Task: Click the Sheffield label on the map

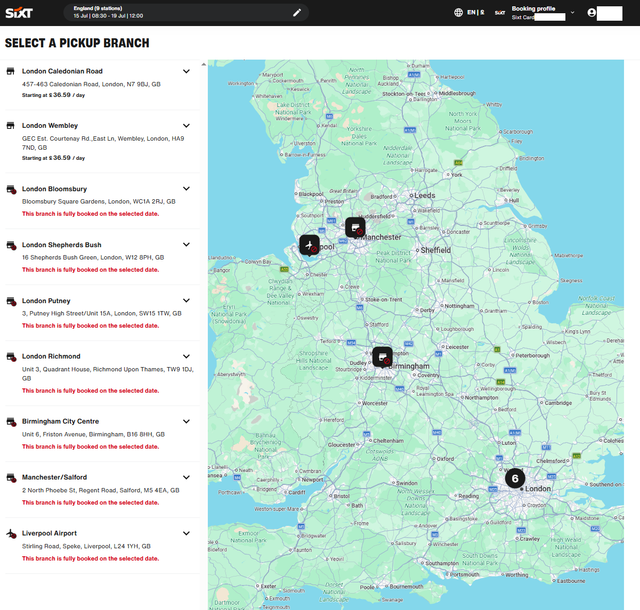Action: (x=436, y=250)
